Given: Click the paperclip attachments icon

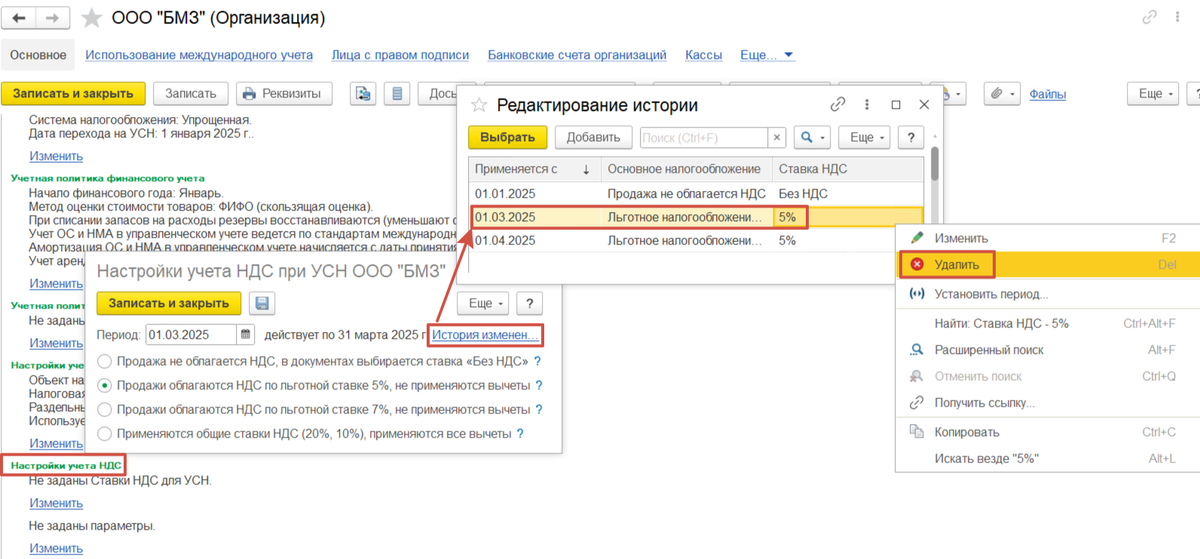Looking at the screenshot, I should tap(996, 94).
